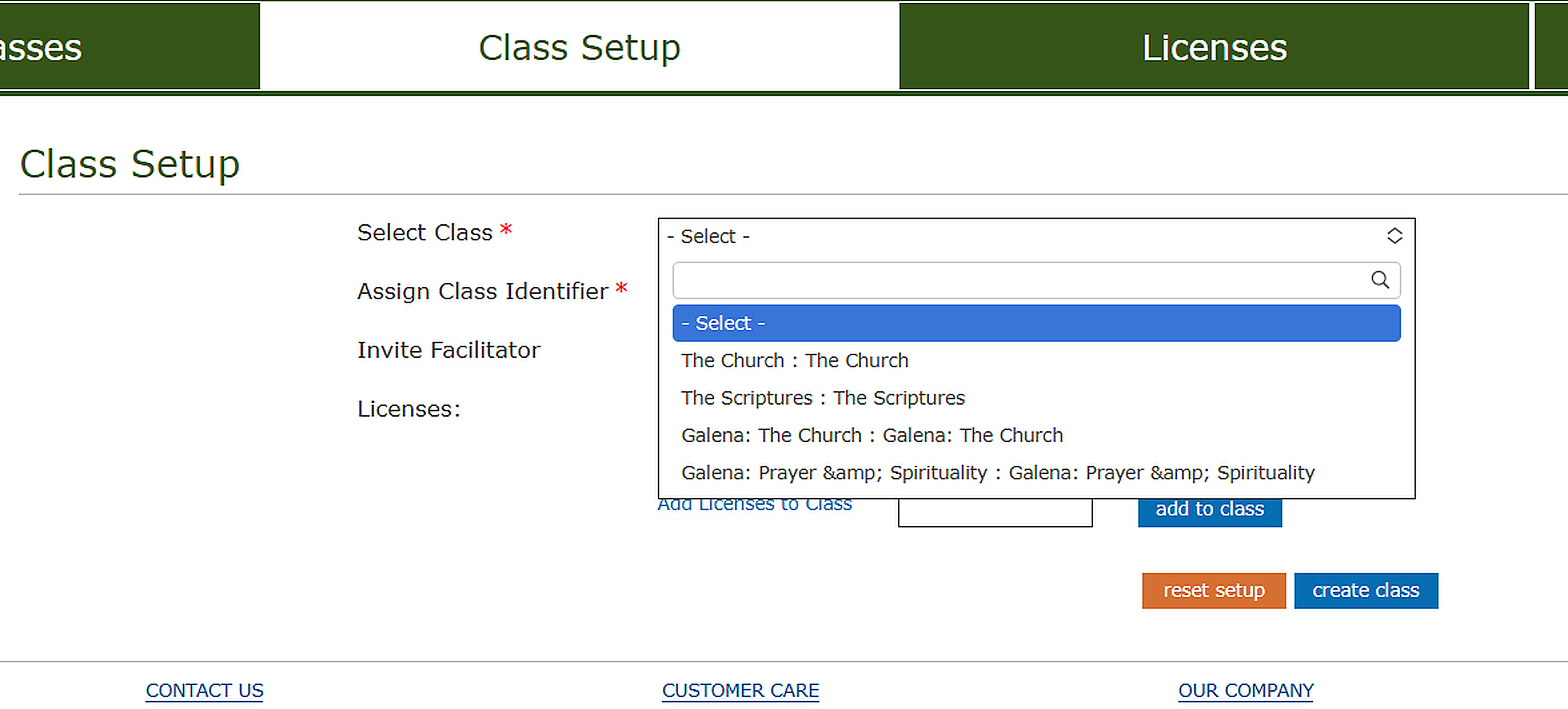The image size is (1568, 709).
Task: Click the CONTACT US link
Action: pyautogui.click(x=205, y=690)
